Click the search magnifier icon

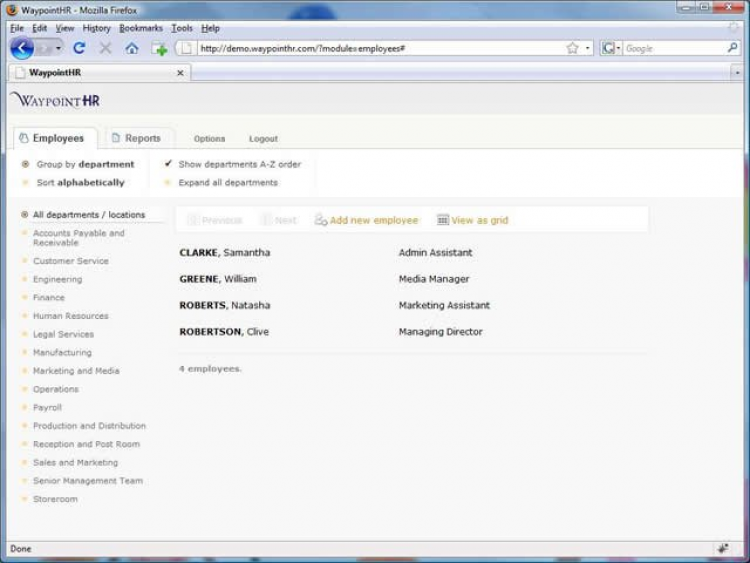[732, 48]
